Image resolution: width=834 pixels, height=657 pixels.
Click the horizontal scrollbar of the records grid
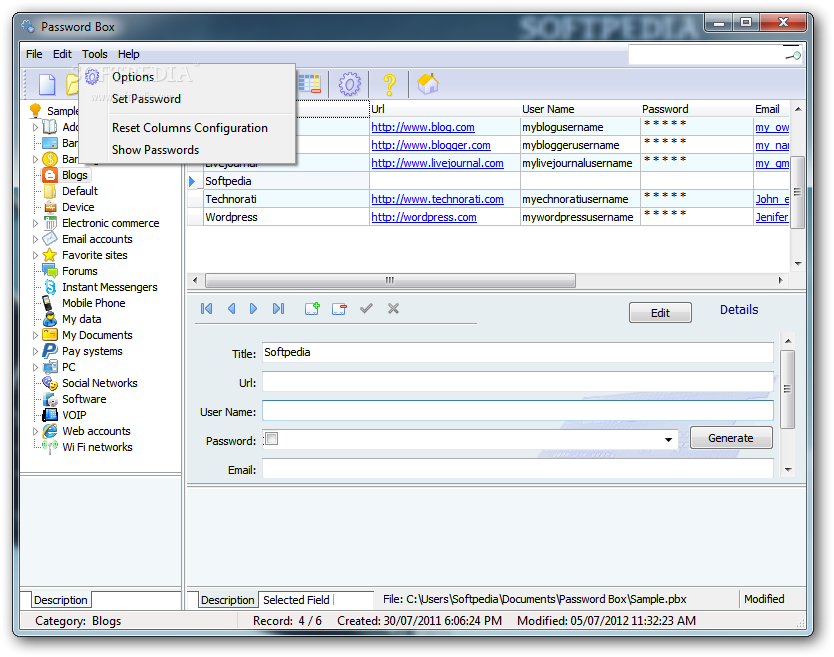coord(390,280)
